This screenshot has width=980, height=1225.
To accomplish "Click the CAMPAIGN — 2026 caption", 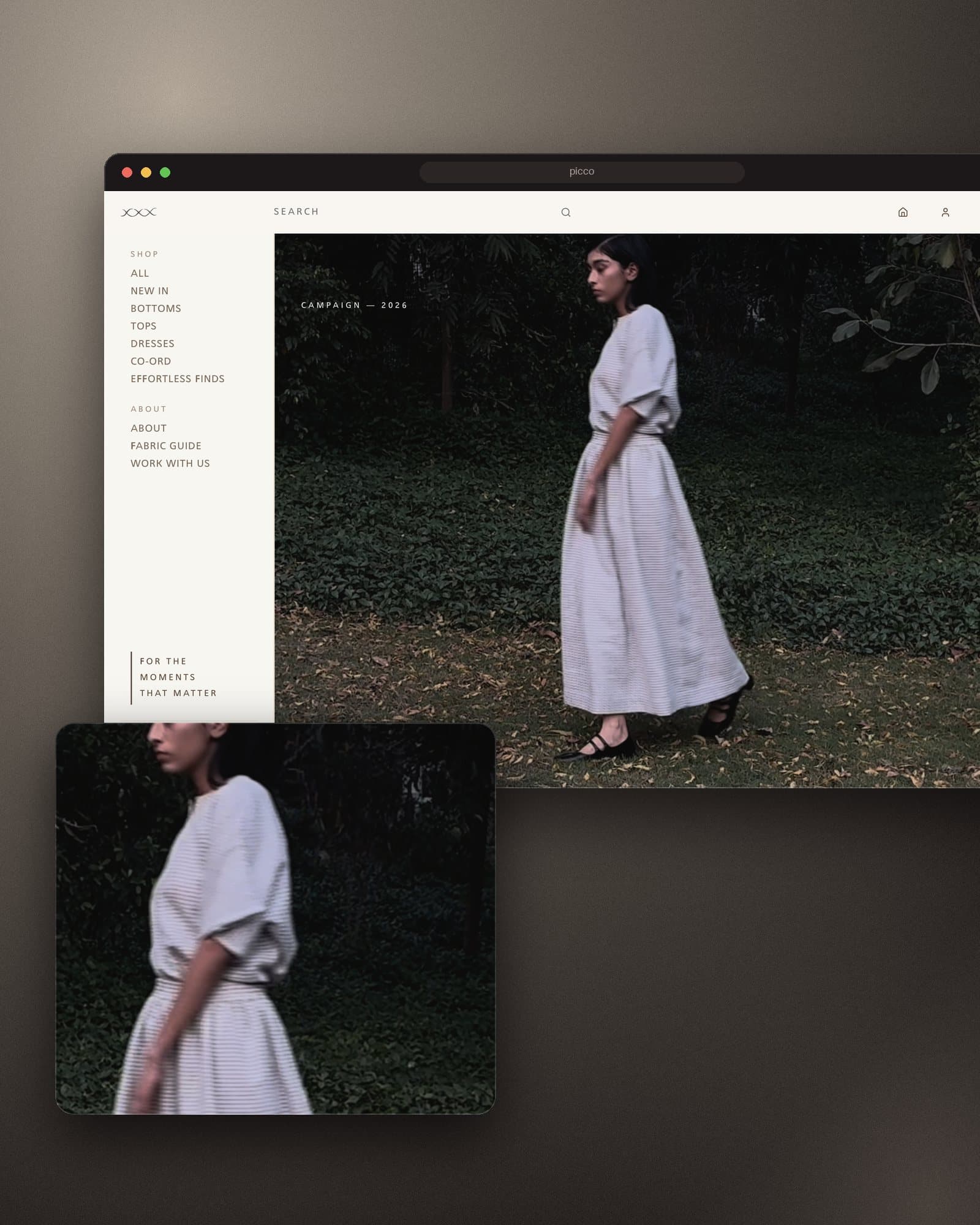I will (x=354, y=305).
